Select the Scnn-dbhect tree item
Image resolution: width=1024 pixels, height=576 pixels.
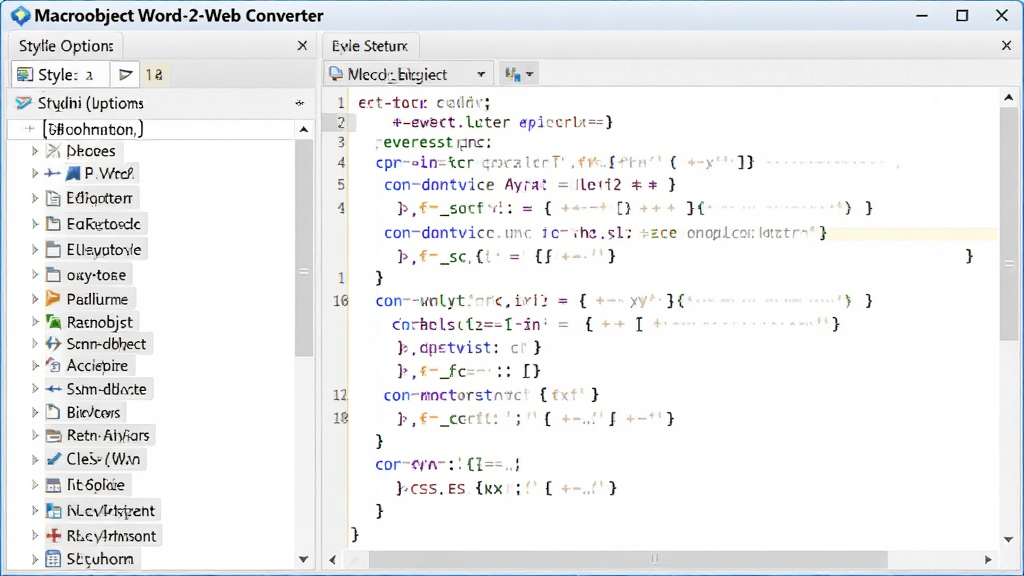click(x=99, y=344)
